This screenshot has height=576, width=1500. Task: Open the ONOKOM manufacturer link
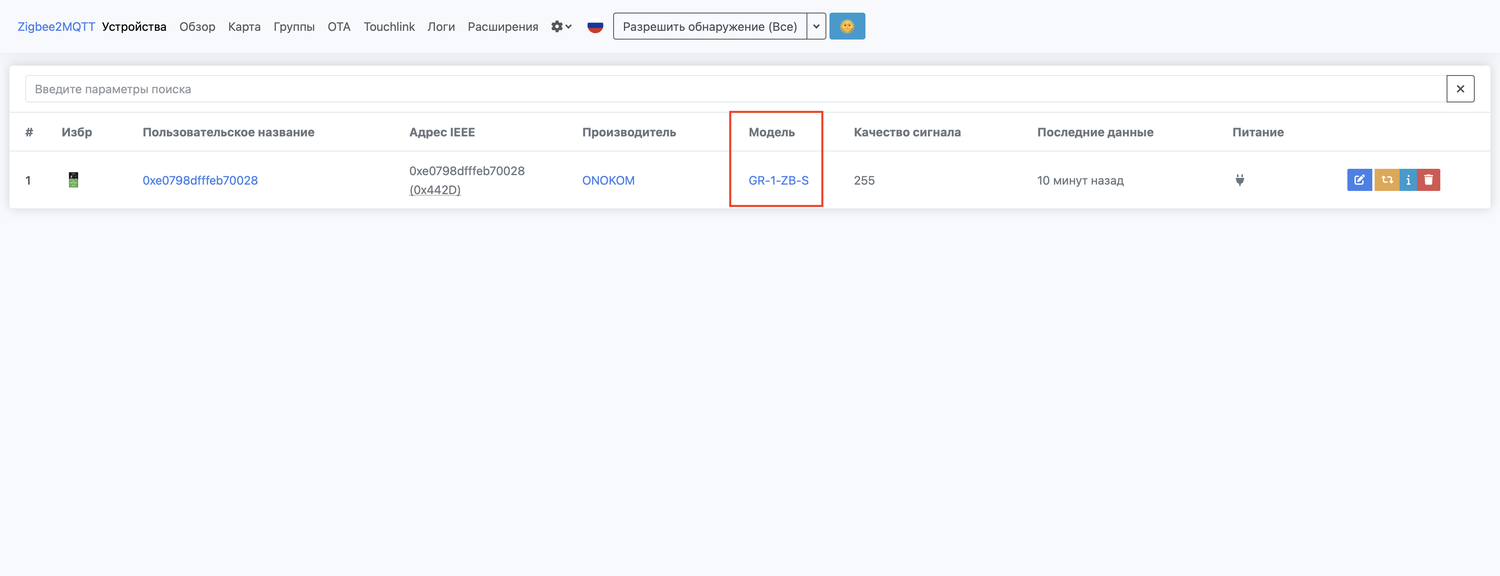(x=608, y=181)
